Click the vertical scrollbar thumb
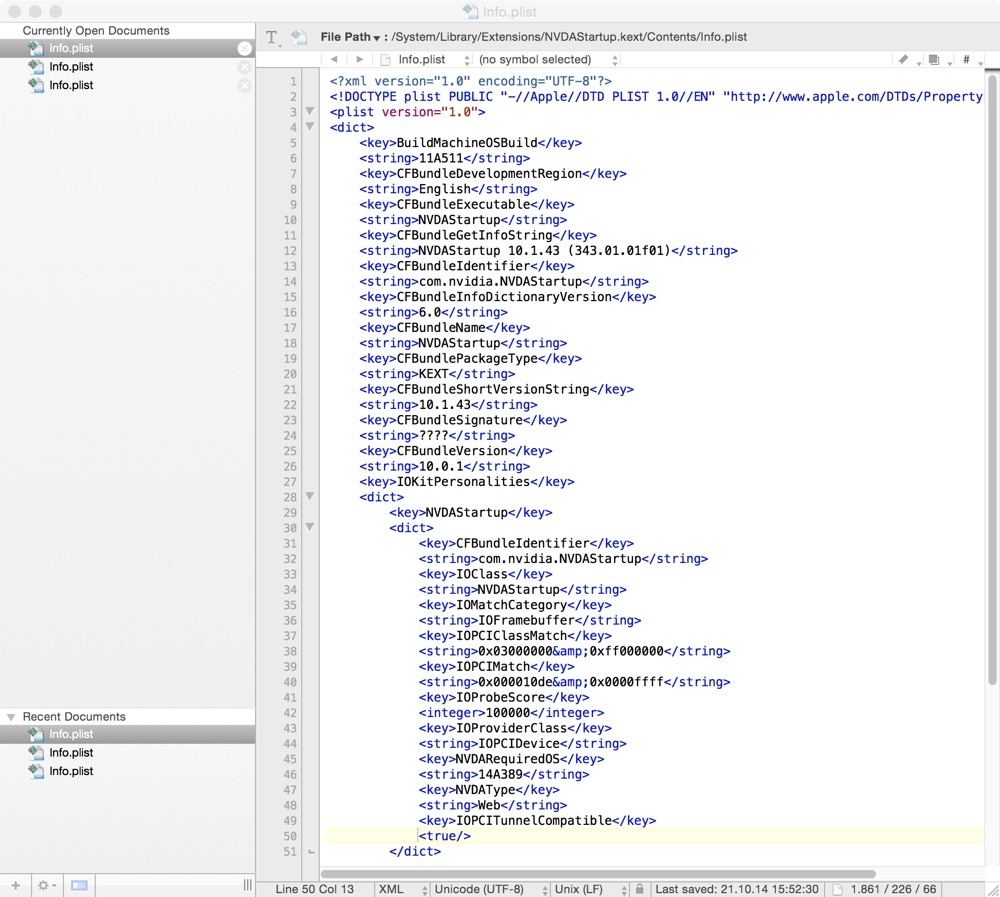This screenshot has width=1000, height=897. tap(992, 381)
